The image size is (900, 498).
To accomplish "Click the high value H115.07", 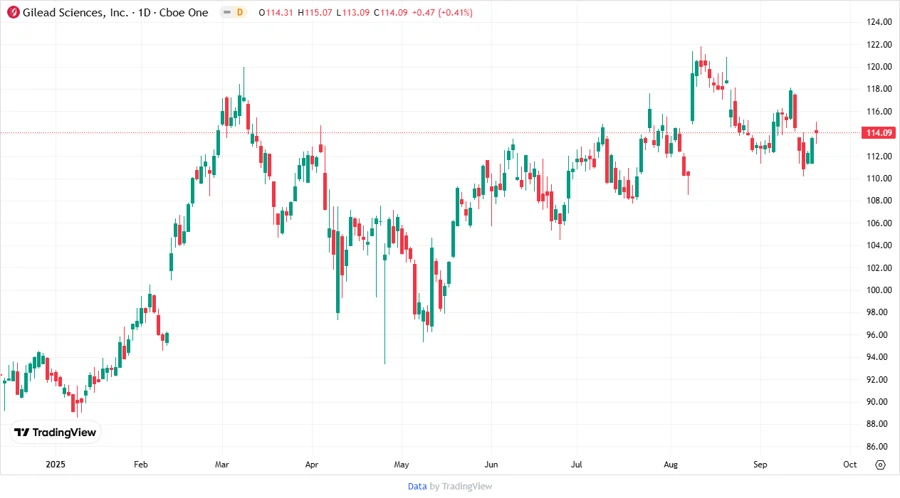I will coord(315,13).
